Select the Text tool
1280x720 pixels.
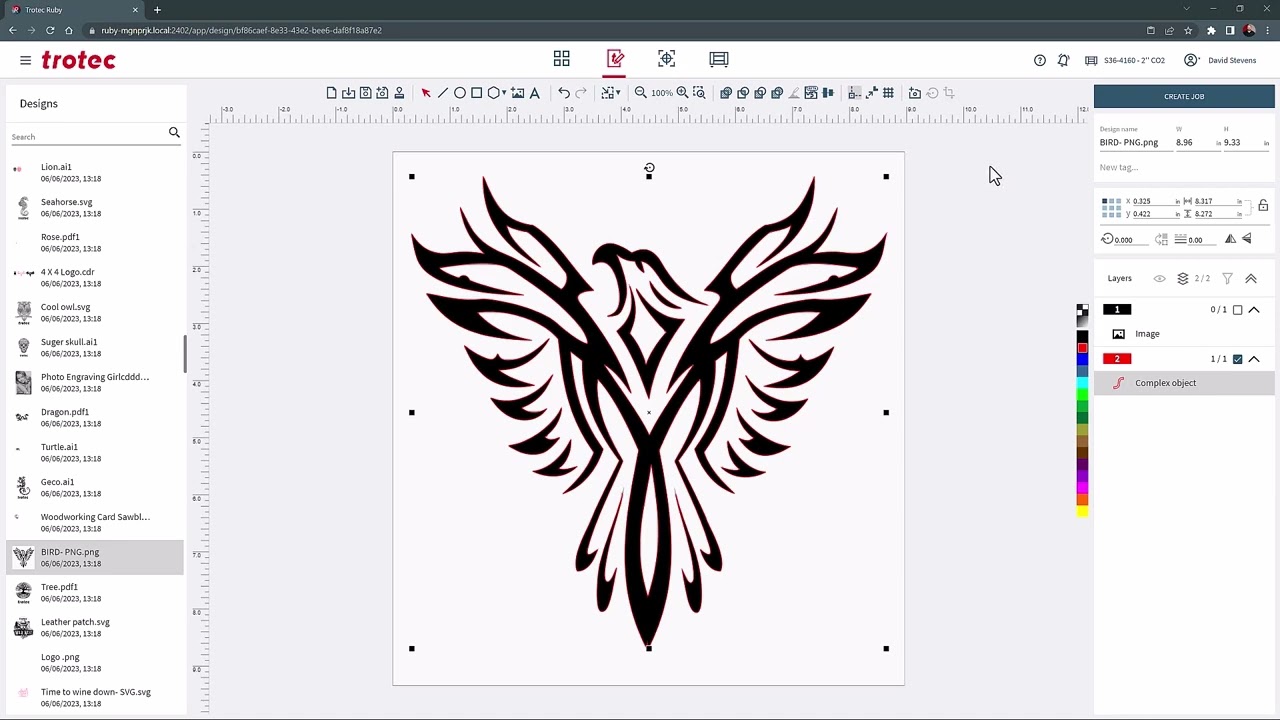pos(535,93)
